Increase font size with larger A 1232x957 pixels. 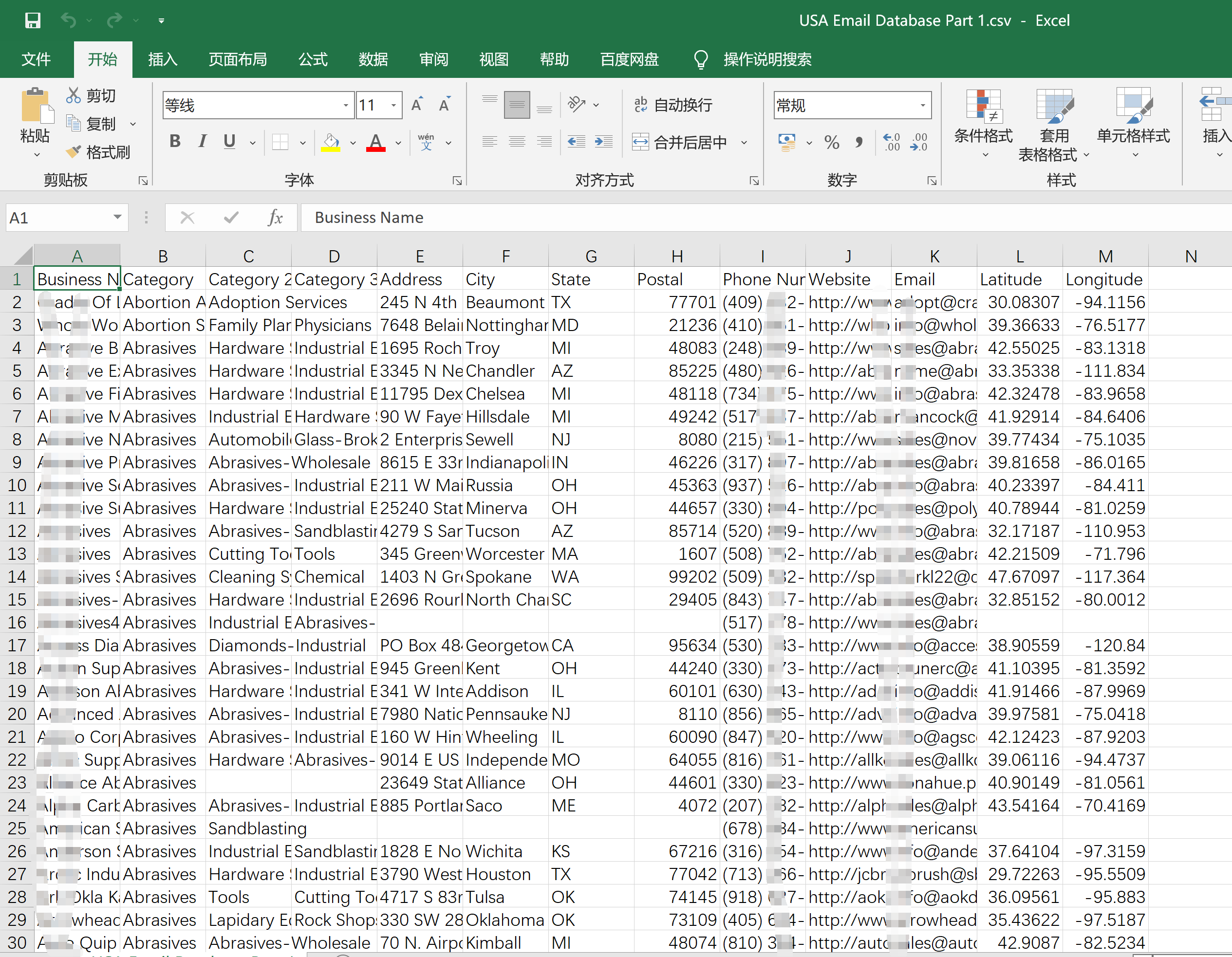(417, 105)
